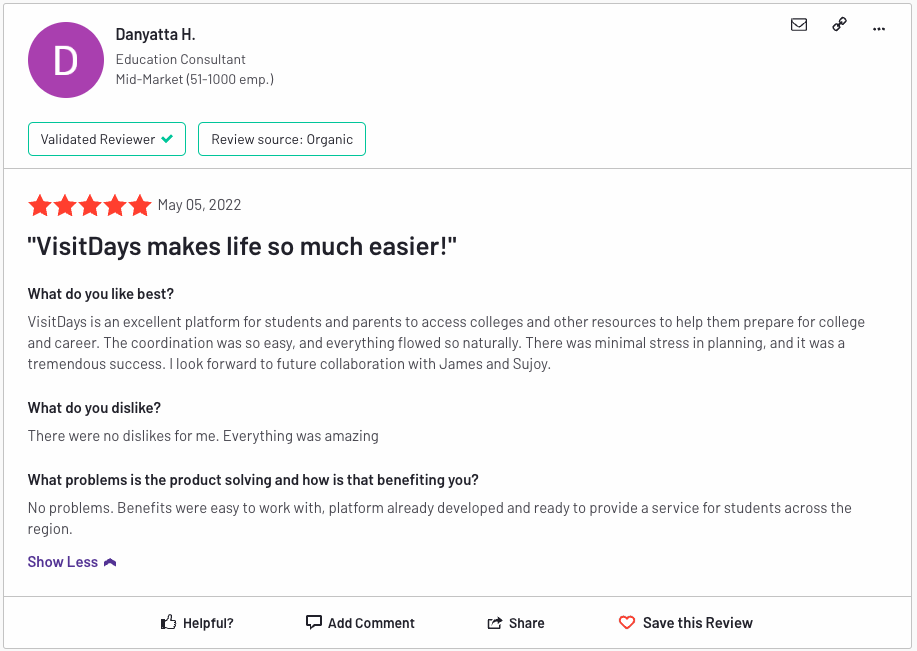Click the green Validated Reviewer checkmark

(x=167, y=138)
